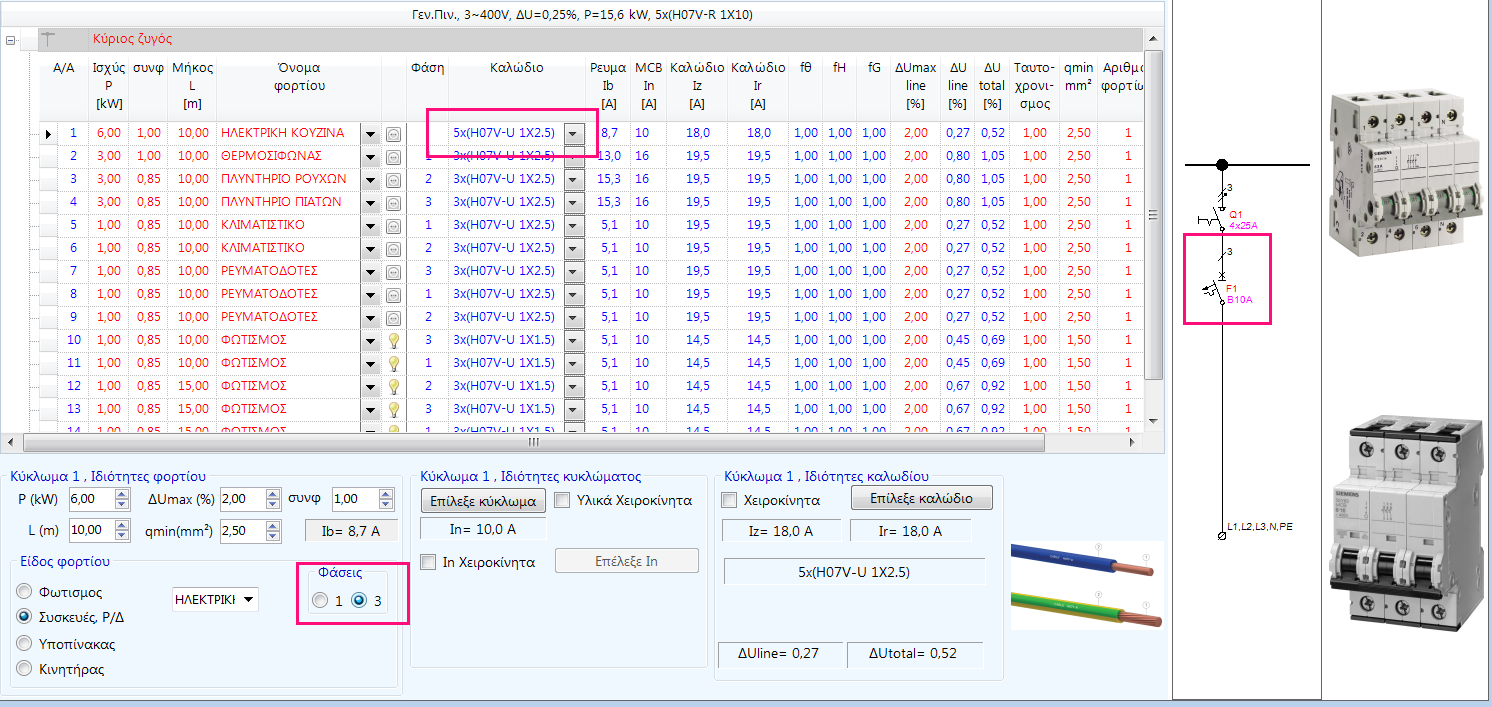Enable the Υλικά Χειροκίνητα checkbox
This screenshot has height=707, width=1492.
pos(562,500)
